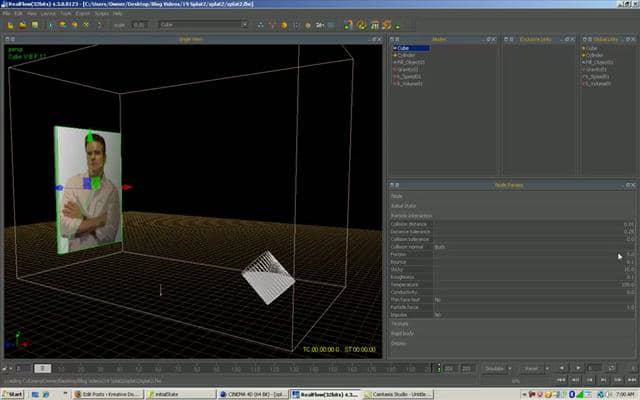Expand the Texture section in Node Params
The height and width of the screenshot is (400, 640).
[400, 324]
